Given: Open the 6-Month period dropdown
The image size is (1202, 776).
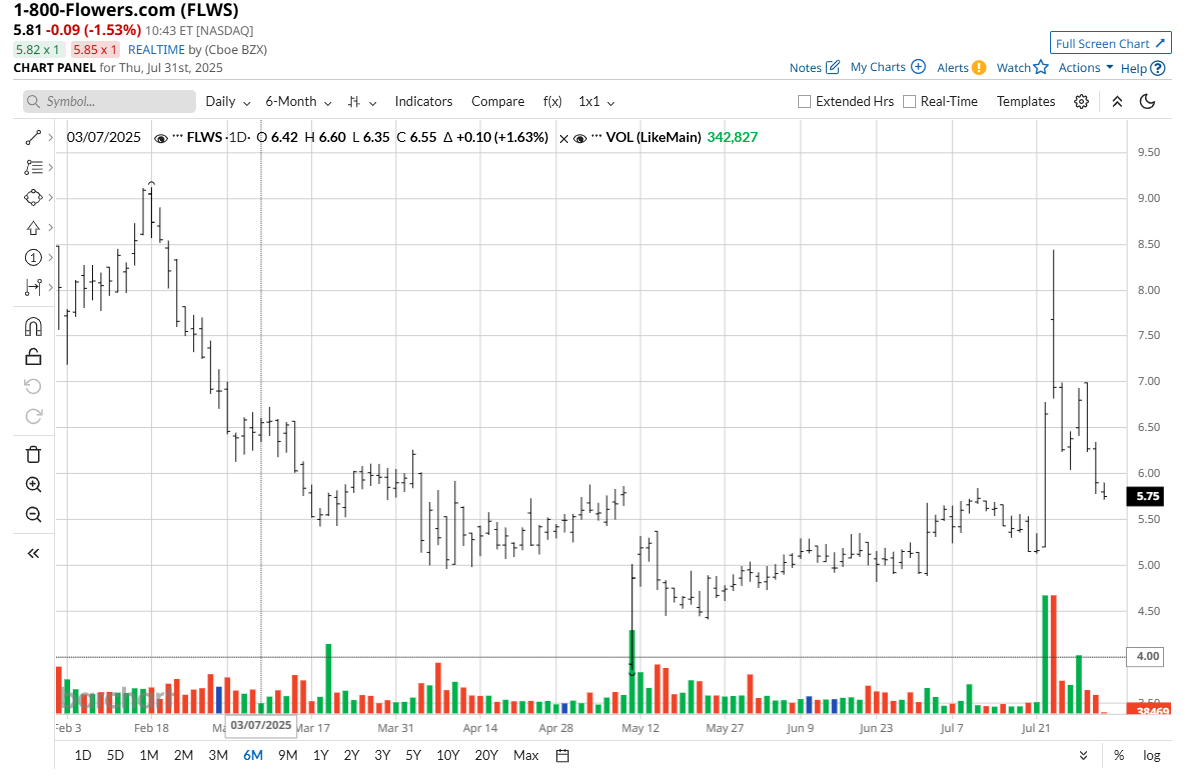Looking at the screenshot, I should (x=298, y=102).
